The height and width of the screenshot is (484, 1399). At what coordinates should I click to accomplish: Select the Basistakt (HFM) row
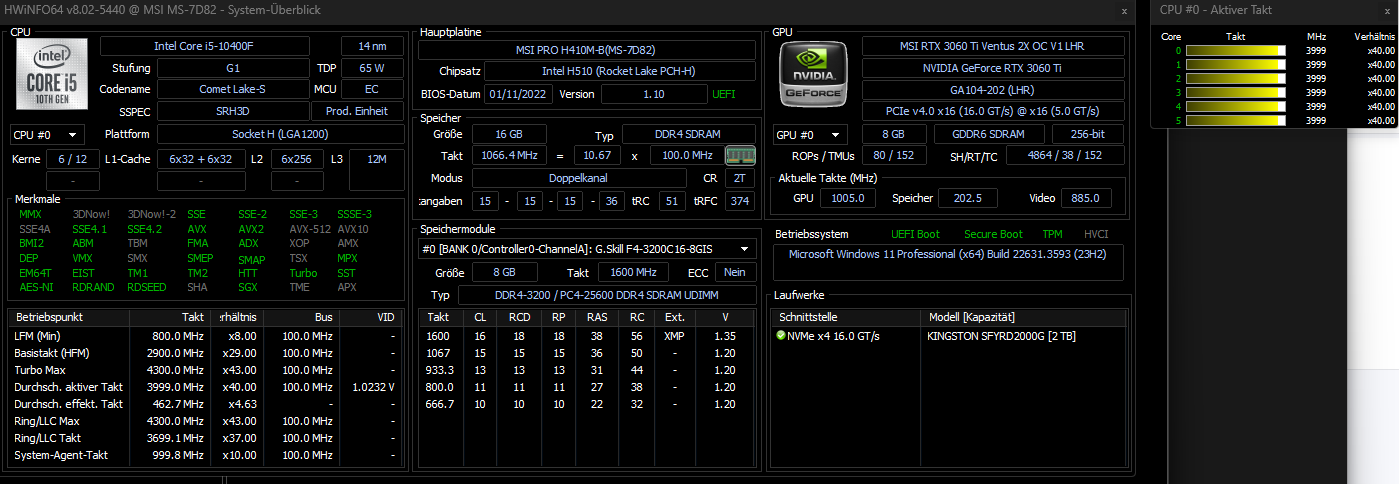[x=205, y=352]
